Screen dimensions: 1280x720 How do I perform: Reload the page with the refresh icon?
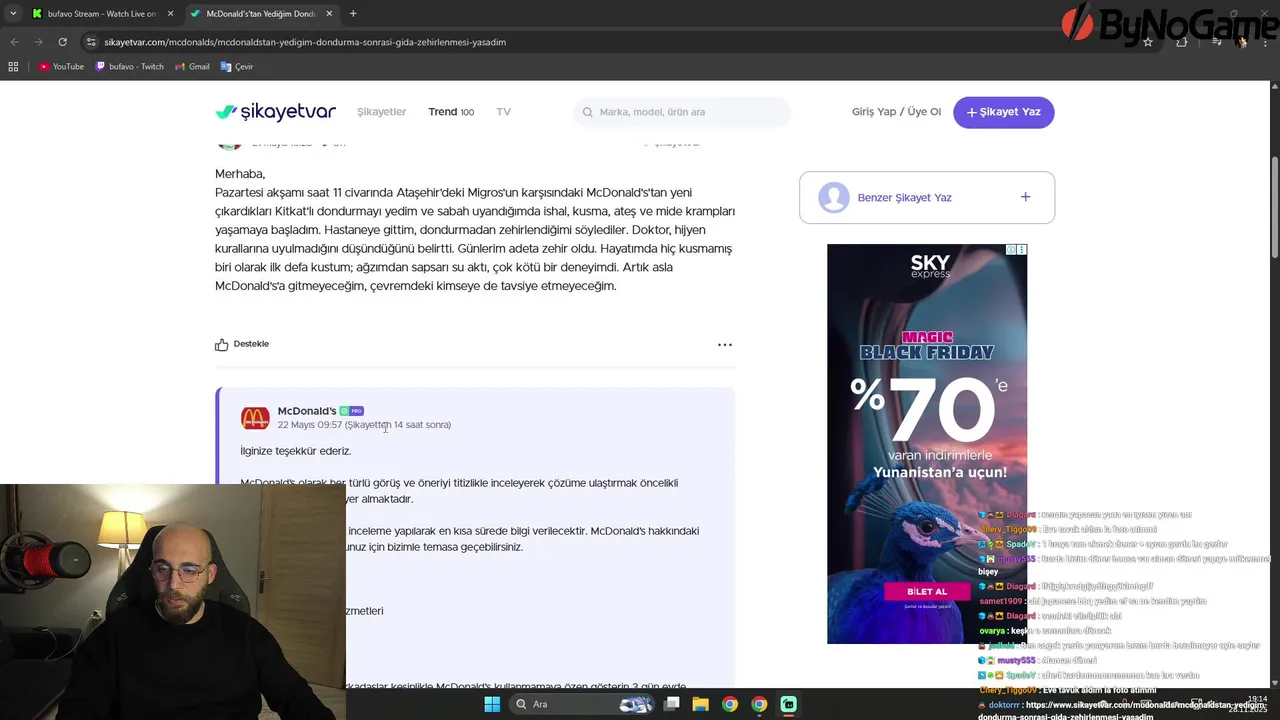(x=62, y=42)
